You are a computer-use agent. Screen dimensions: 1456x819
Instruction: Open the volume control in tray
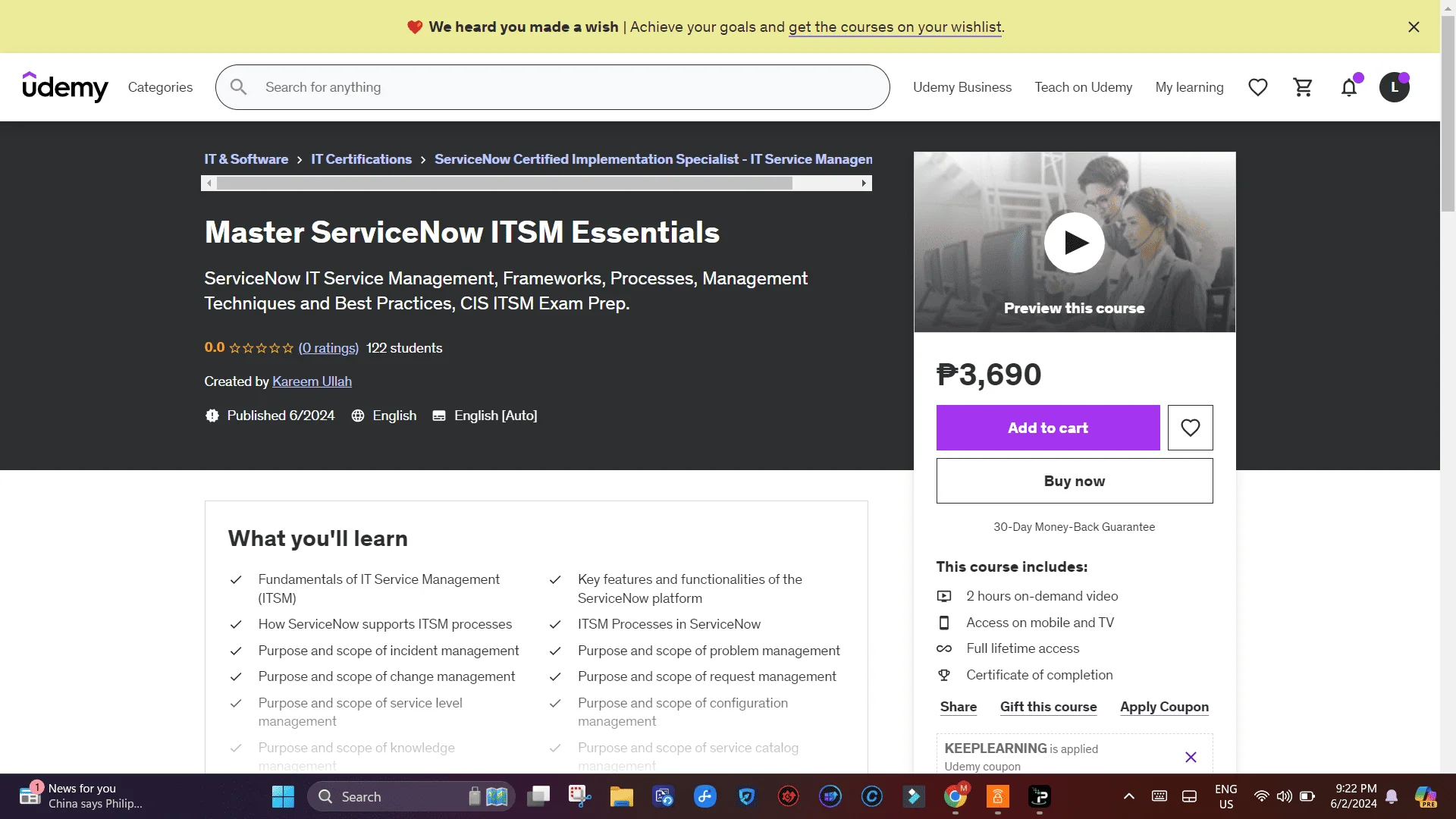point(1284,796)
